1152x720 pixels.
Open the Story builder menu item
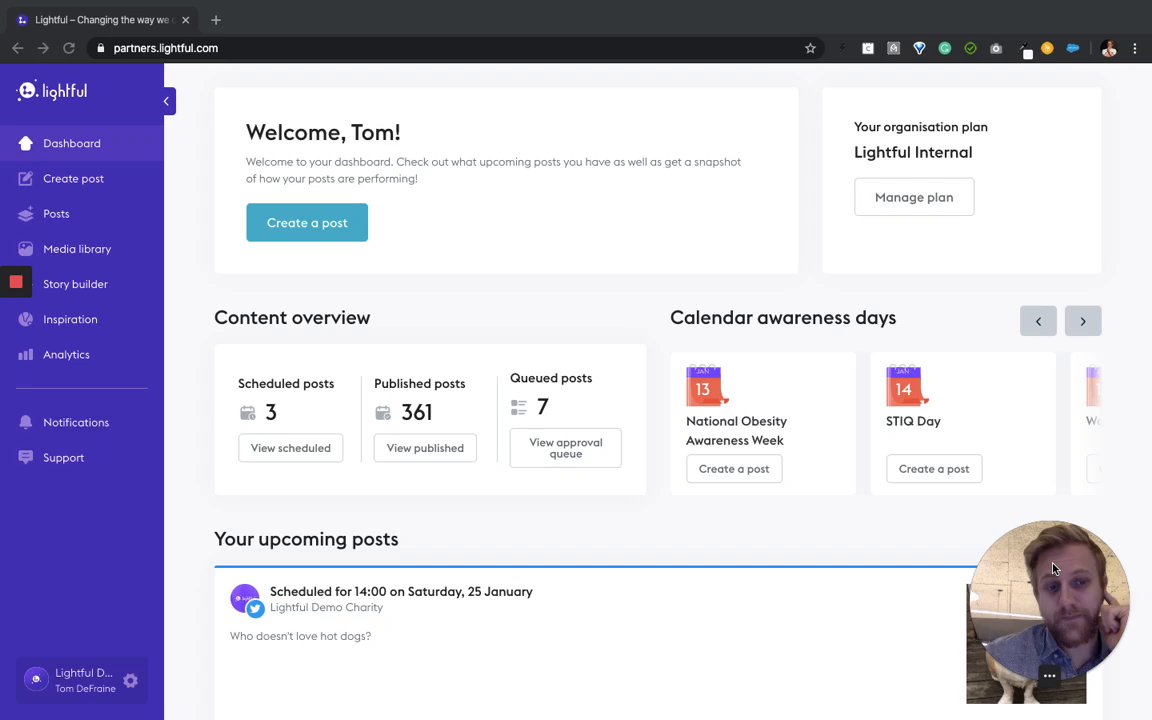pos(75,284)
